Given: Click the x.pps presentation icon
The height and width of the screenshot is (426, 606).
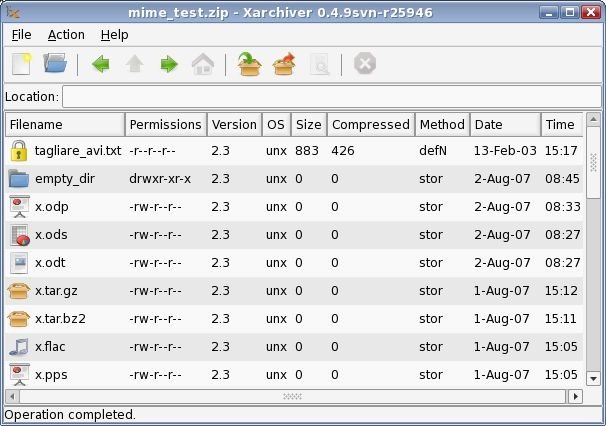Looking at the screenshot, I should tap(19, 375).
